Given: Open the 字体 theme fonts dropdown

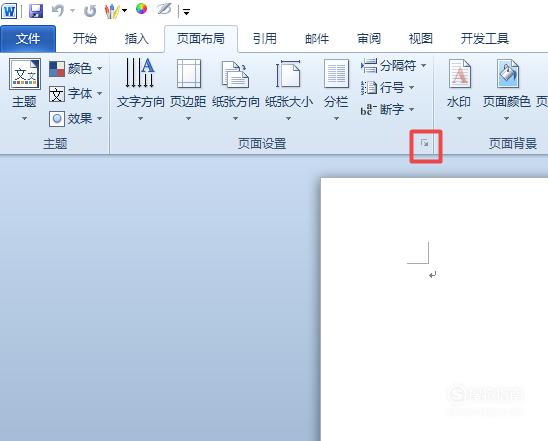Looking at the screenshot, I should click(100, 94).
